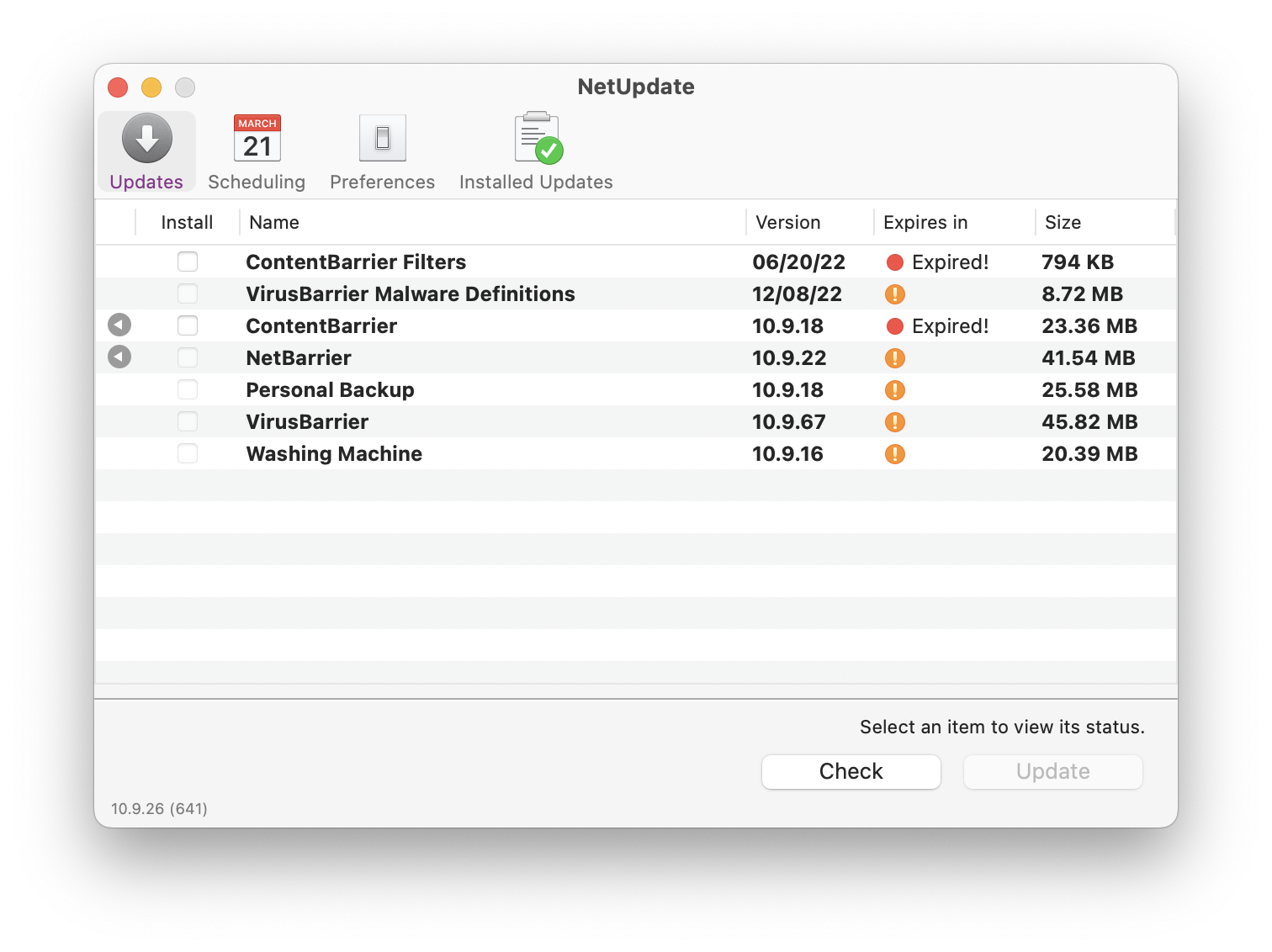The image size is (1272, 952).
Task: Click the Install column header
Action: point(187,222)
